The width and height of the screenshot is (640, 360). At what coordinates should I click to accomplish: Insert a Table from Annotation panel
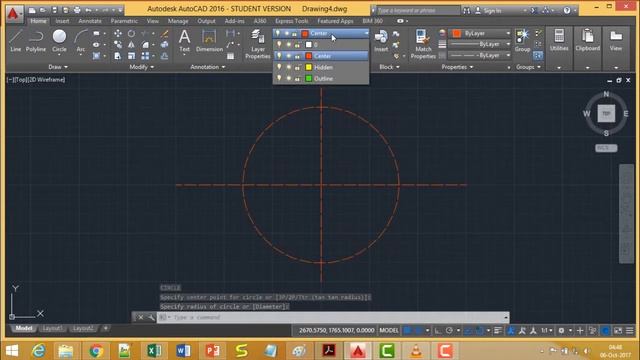pos(231,56)
